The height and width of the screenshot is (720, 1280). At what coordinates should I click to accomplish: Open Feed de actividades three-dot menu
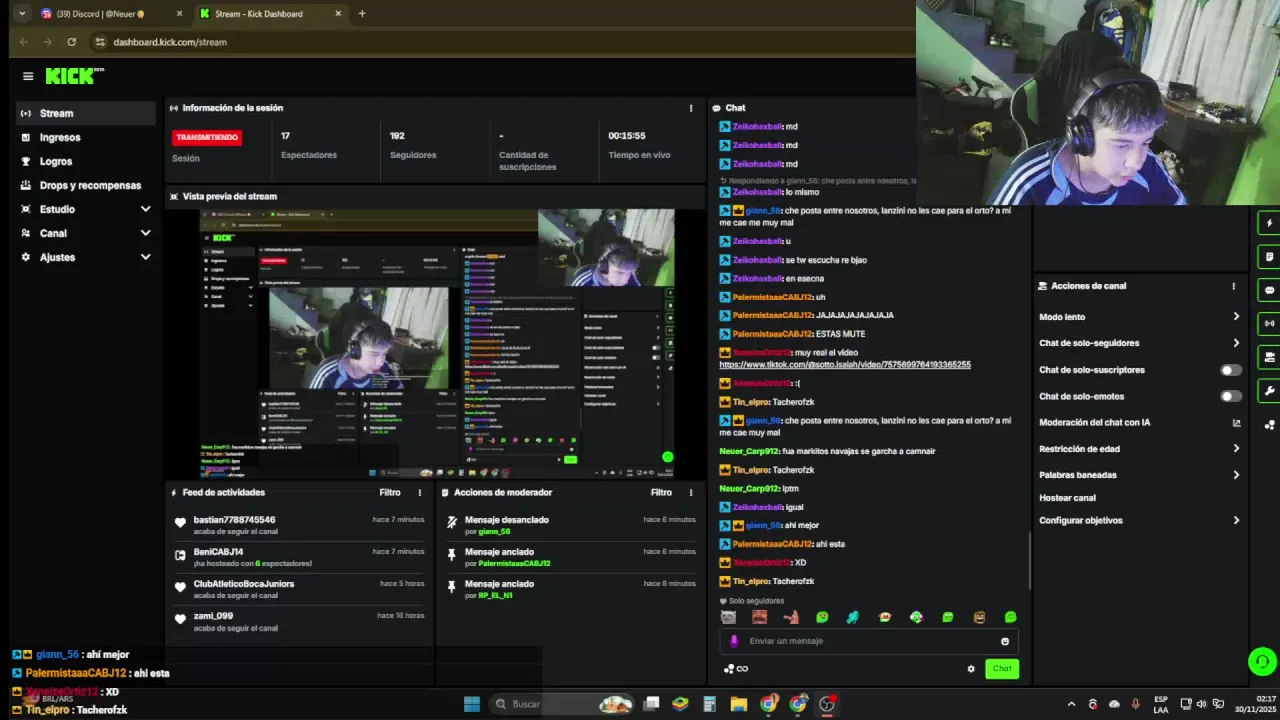(x=420, y=492)
